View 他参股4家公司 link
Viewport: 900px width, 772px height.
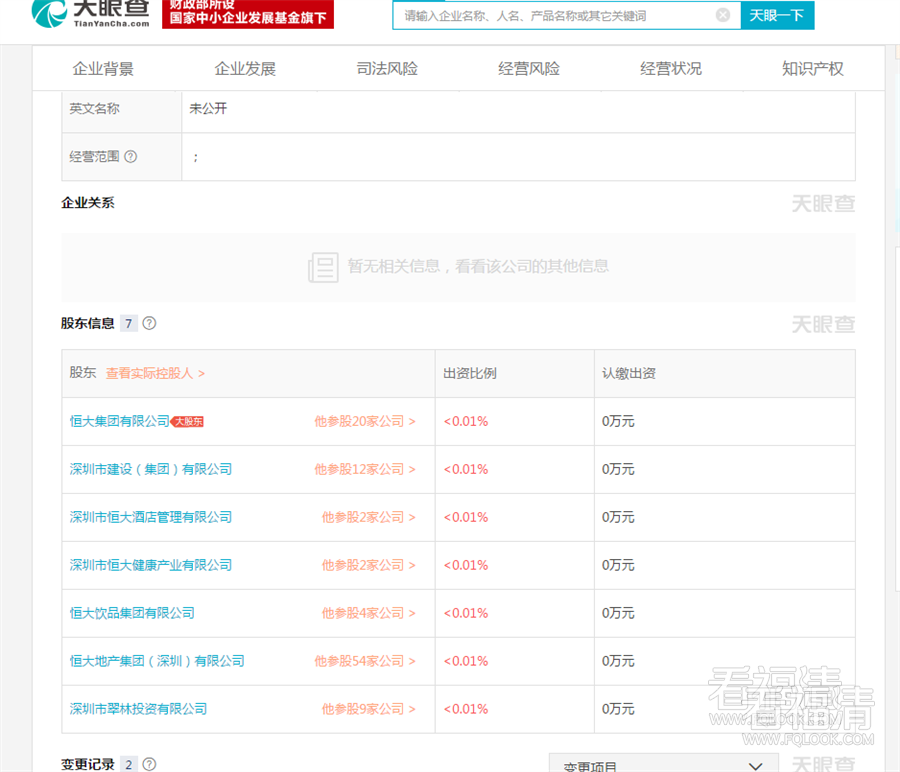(x=368, y=613)
